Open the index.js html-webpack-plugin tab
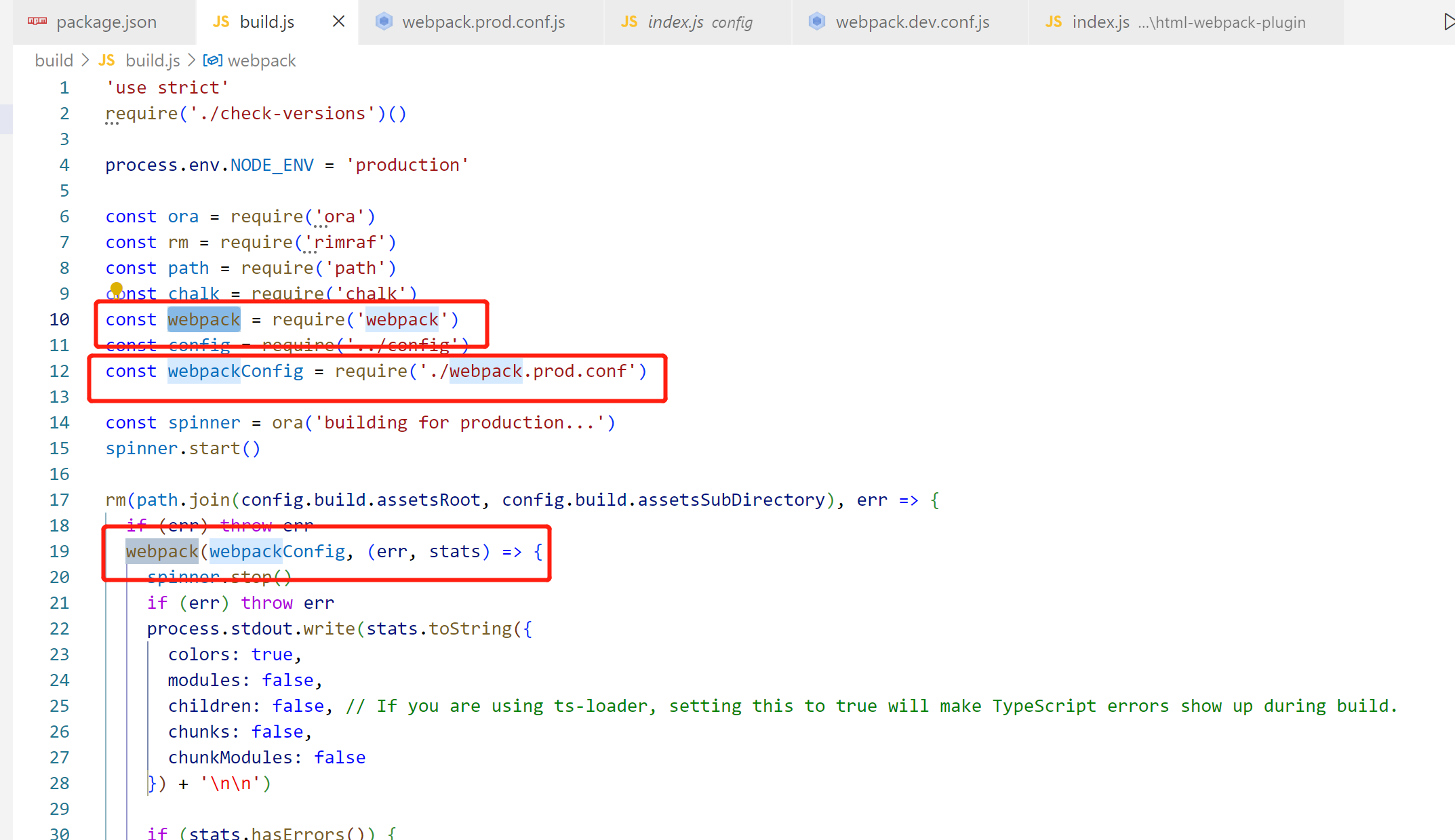 tap(1188, 22)
